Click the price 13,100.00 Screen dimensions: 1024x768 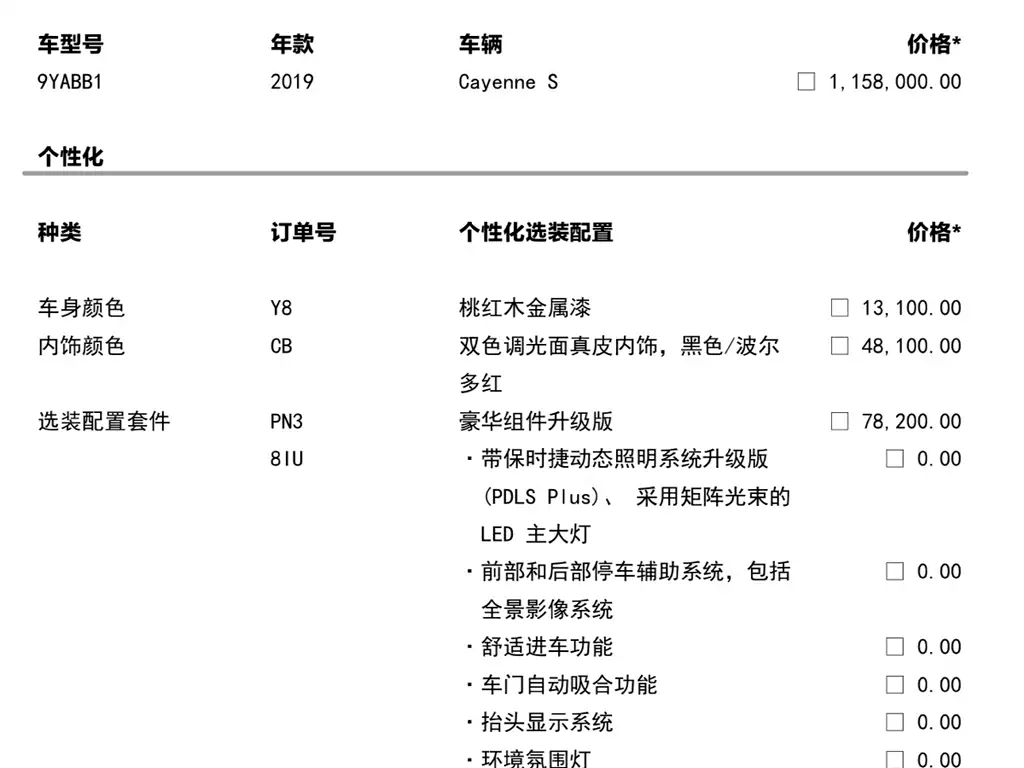click(911, 308)
